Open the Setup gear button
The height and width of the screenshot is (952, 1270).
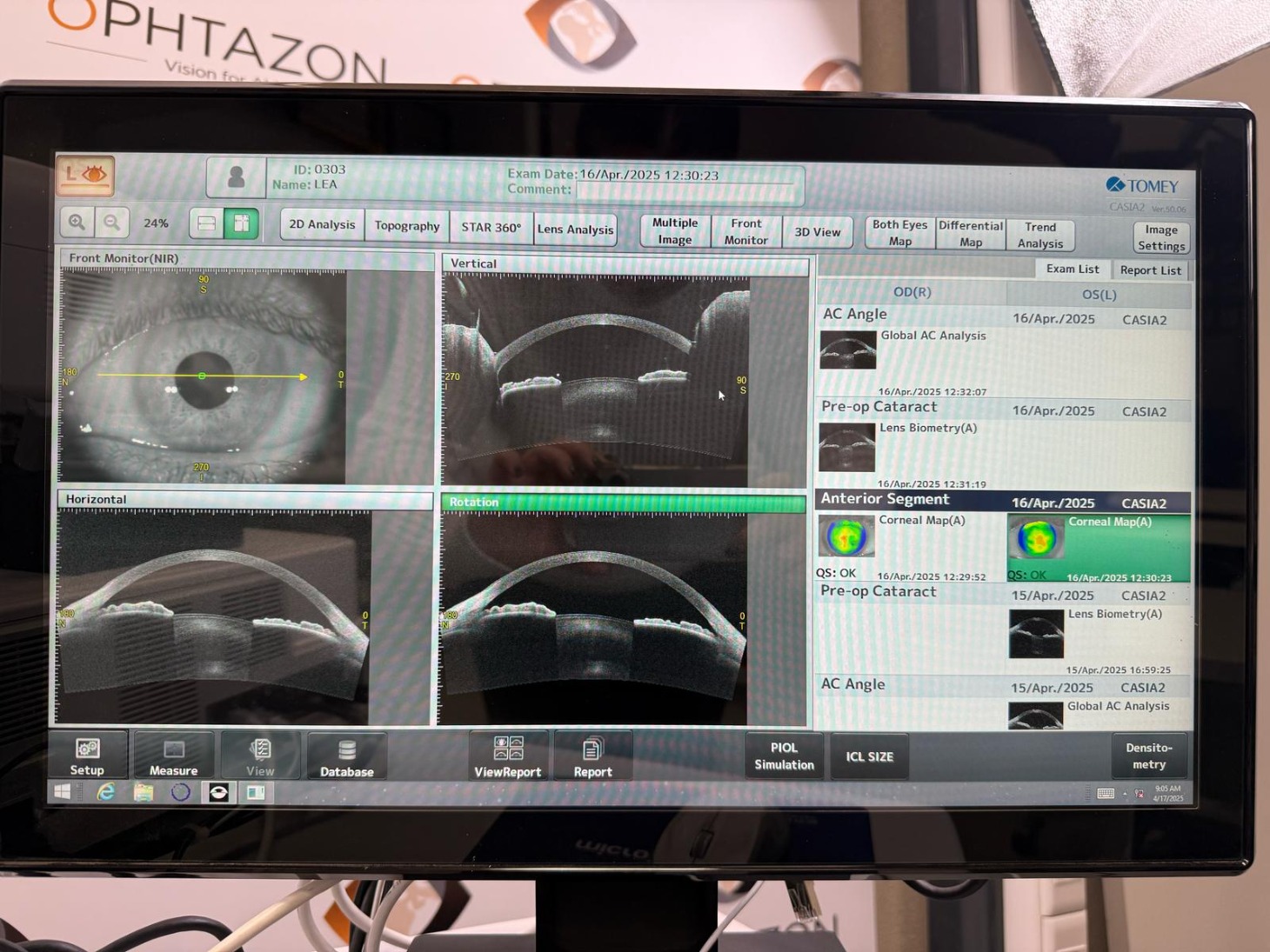coord(87,756)
